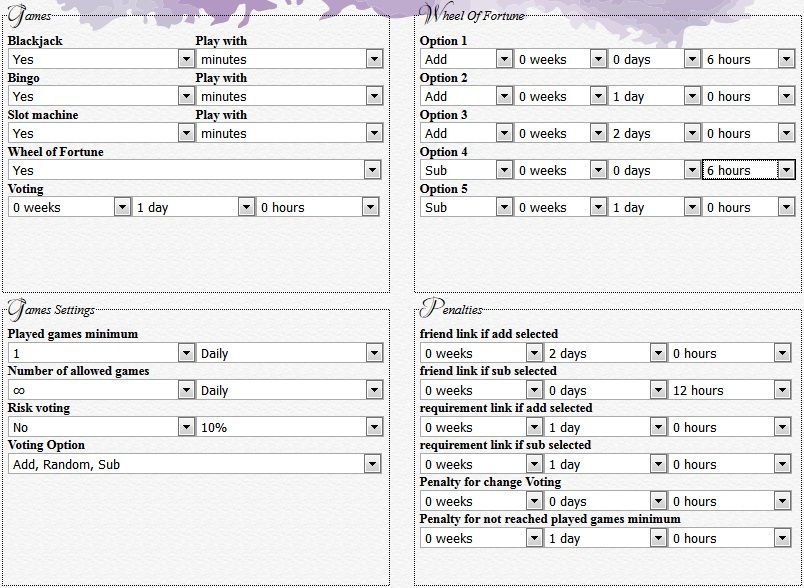This screenshot has height=588, width=804.
Task: Open Option 3 days dropdown
Action: pyautogui.click(x=654, y=133)
